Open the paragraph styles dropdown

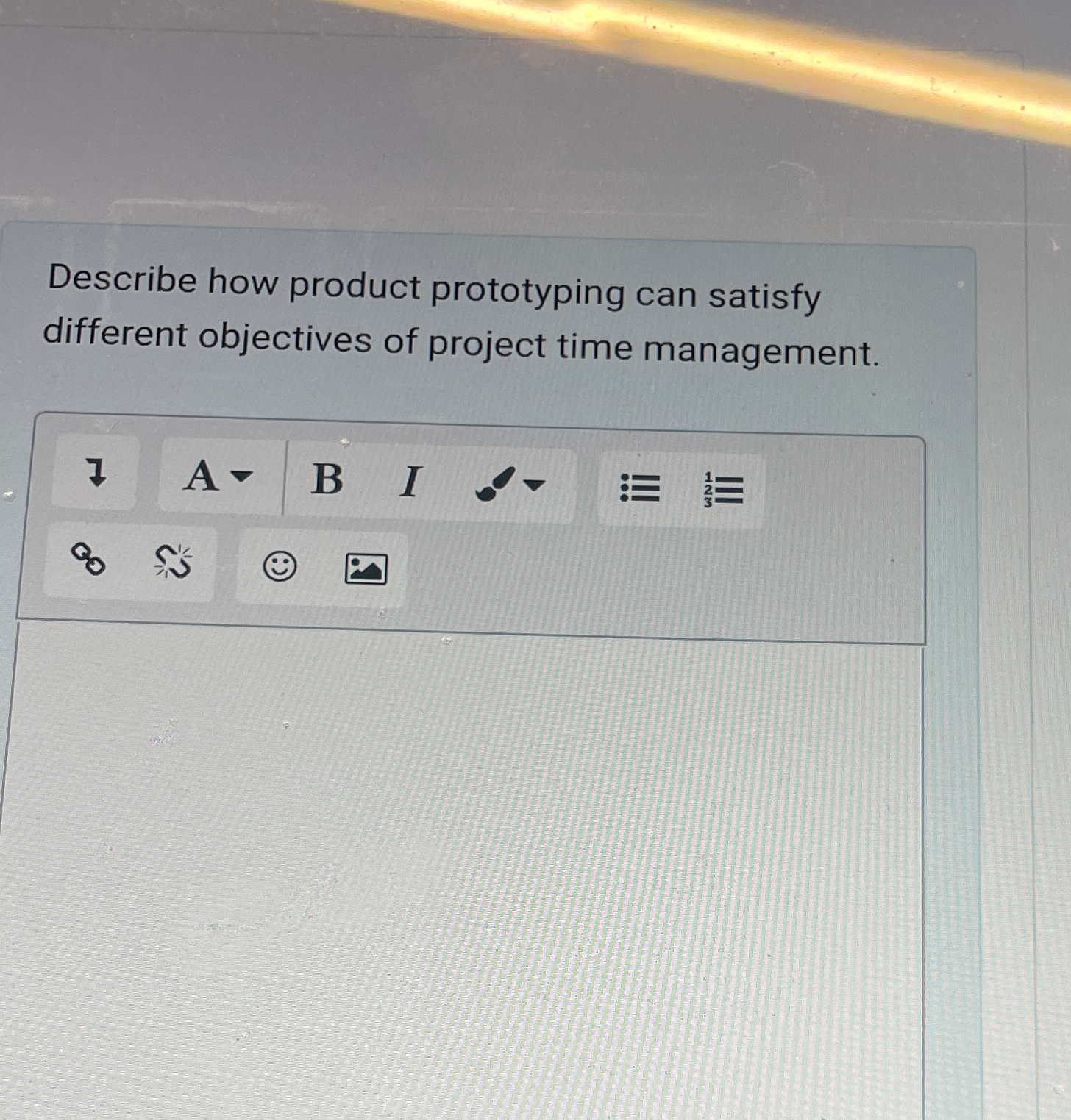tap(219, 477)
